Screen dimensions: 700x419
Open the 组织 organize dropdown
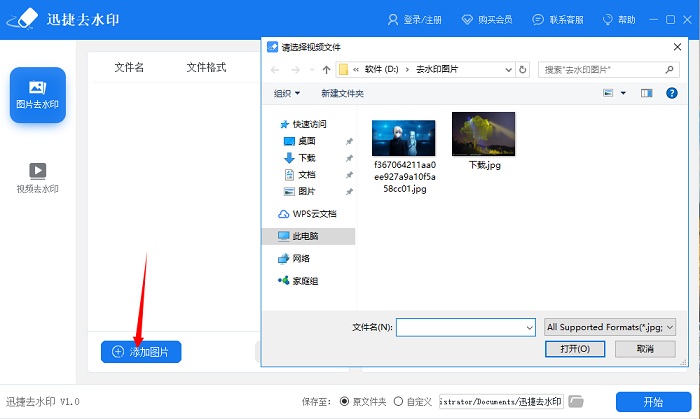click(287, 93)
